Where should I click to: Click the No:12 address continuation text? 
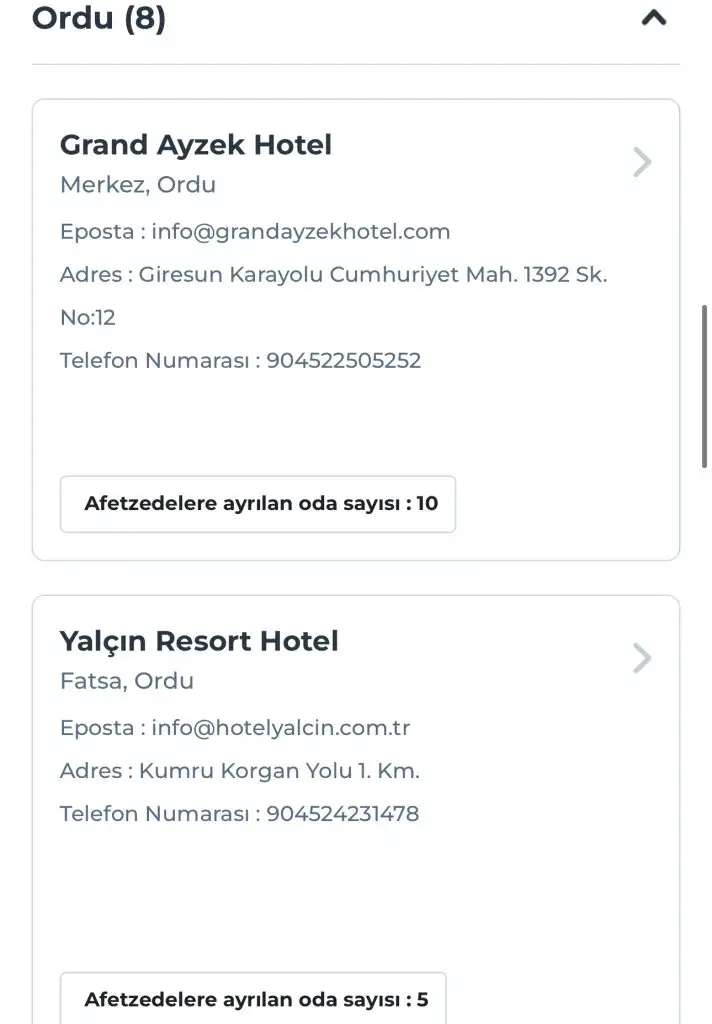pos(88,318)
